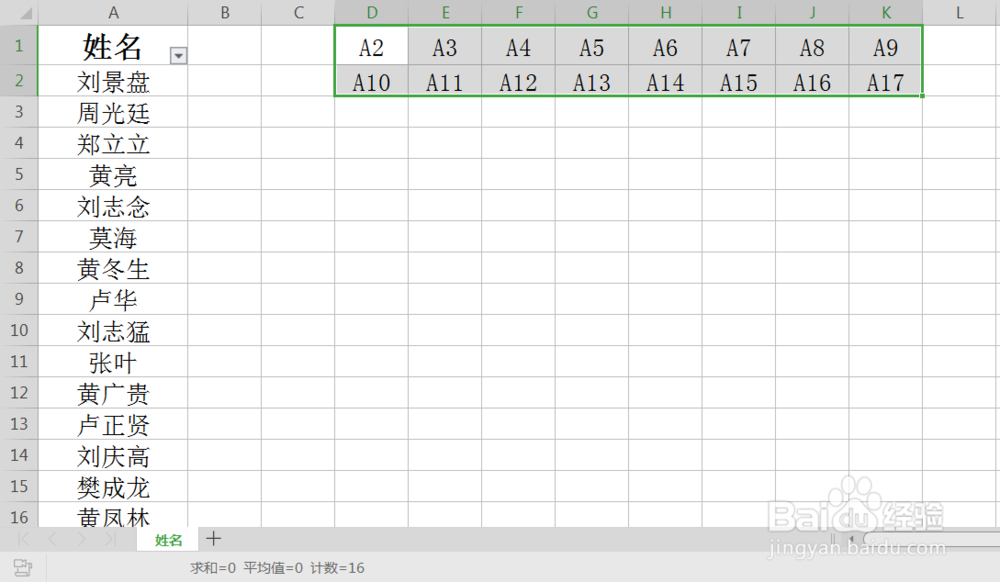The image size is (1000, 582).
Task: Select the cell containing 莫海
Action: pos(113,237)
